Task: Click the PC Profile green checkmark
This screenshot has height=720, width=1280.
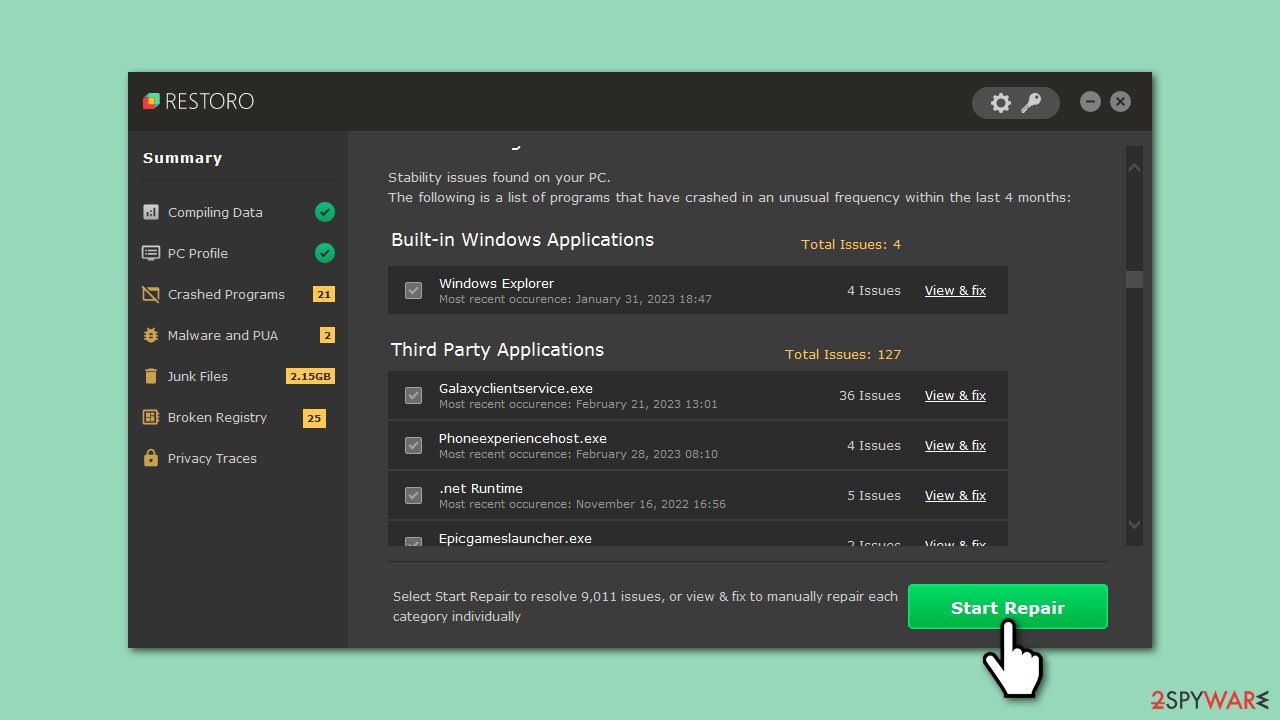Action: tap(325, 253)
